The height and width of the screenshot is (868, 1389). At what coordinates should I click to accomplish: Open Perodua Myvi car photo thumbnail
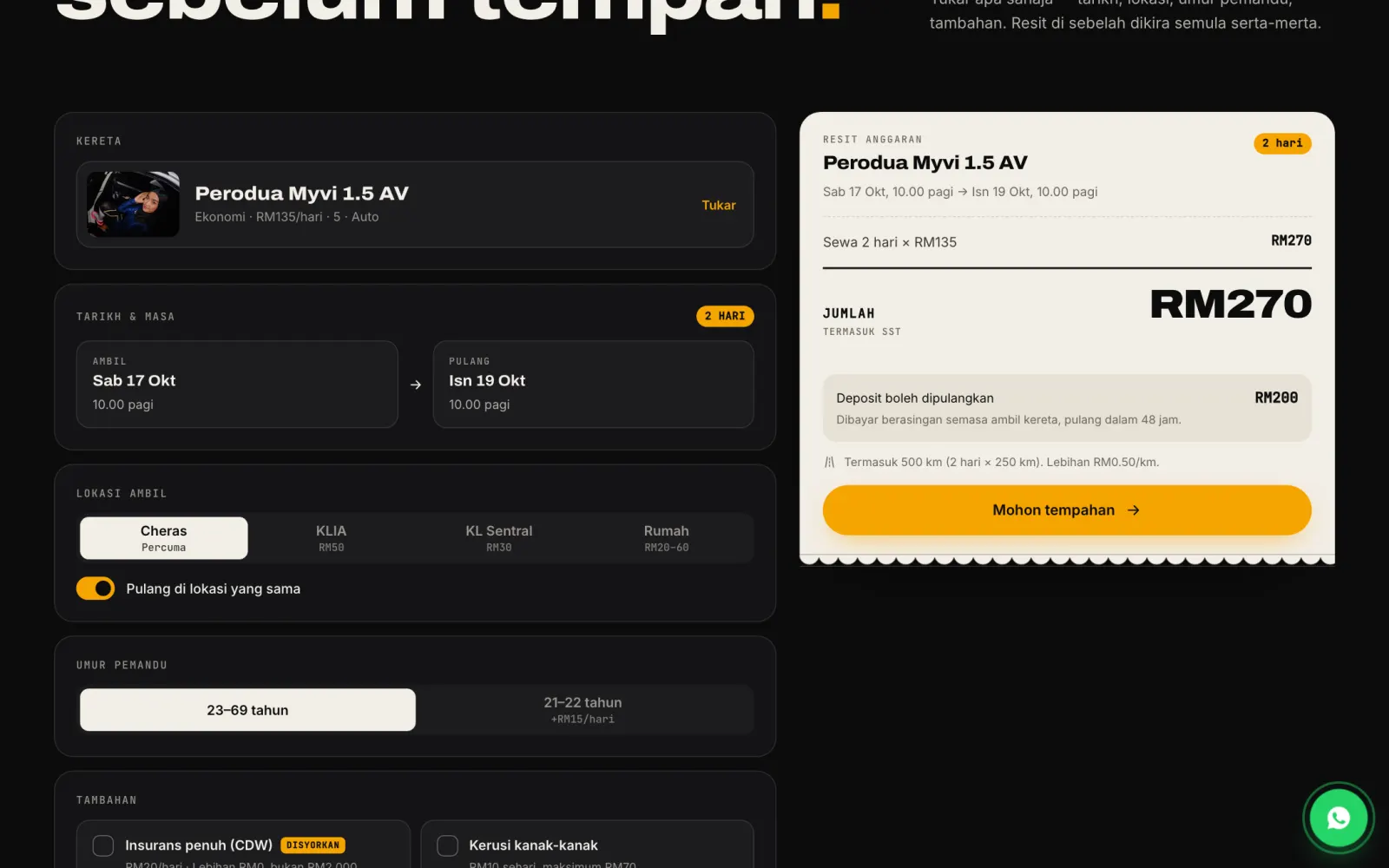[x=134, y=205]
